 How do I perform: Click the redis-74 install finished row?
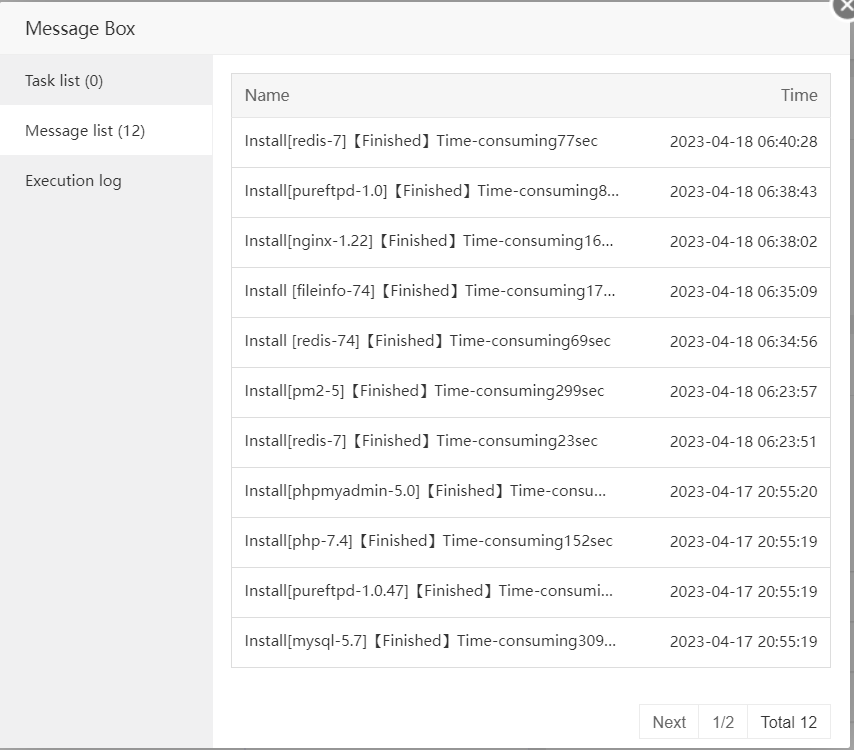click(x=427, y=342)
